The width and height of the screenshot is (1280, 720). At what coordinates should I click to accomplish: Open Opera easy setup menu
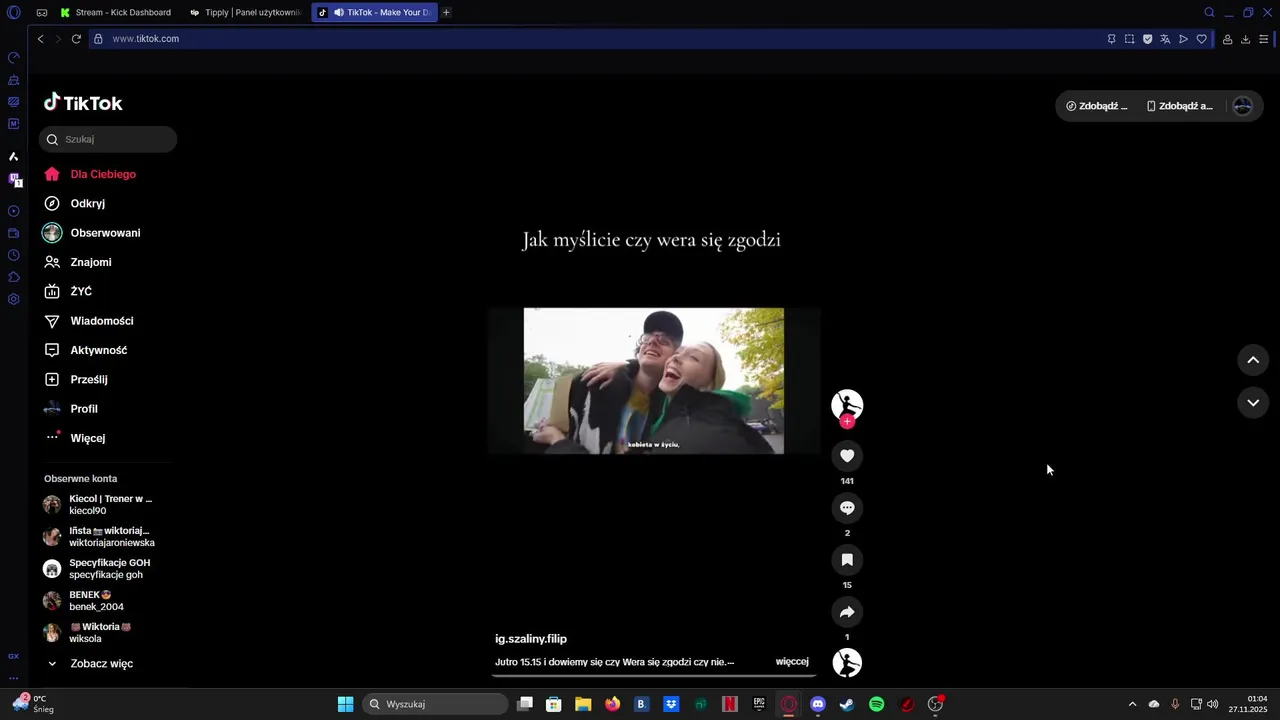tap(1263, 39)
